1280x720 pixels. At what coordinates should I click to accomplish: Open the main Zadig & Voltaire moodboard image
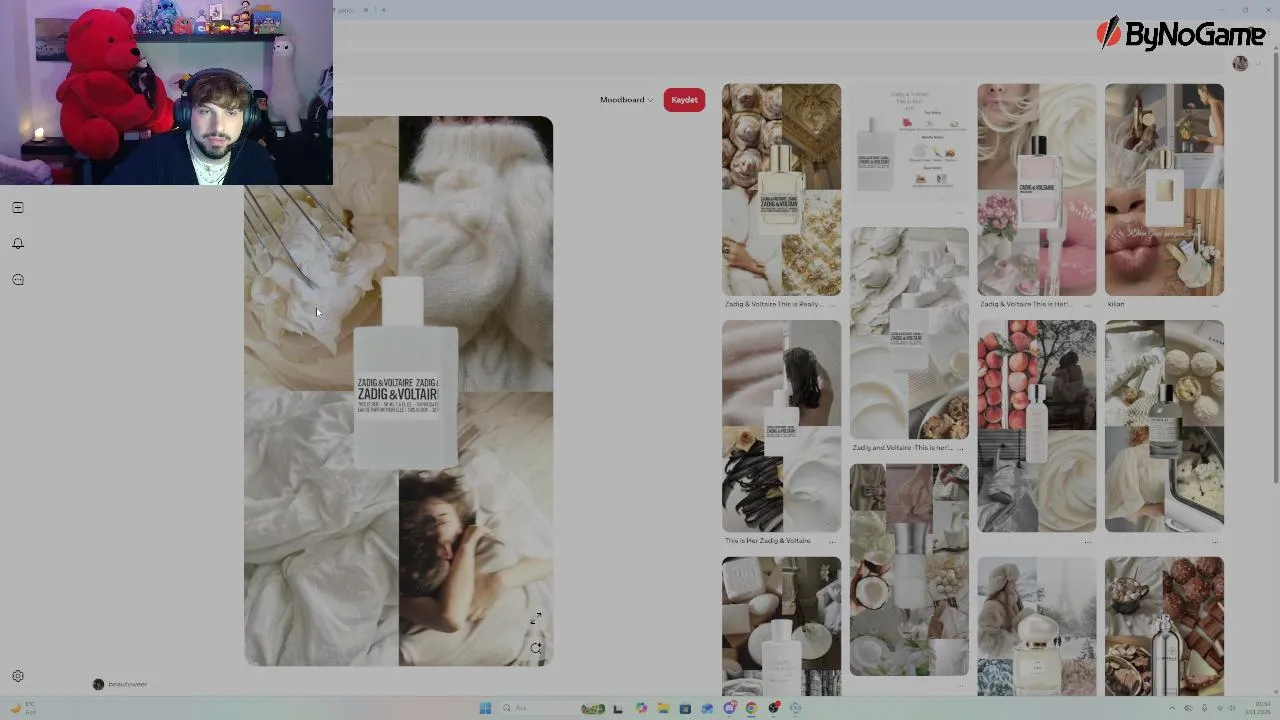[398, 391]
